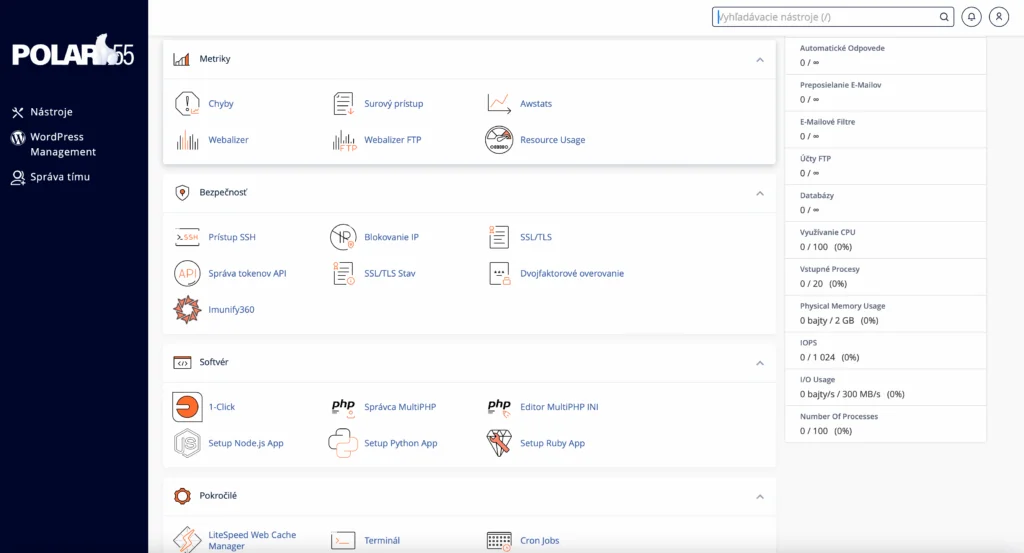
Task: Open the Webalizer bar chart icon
Action: (x=187, y=140)
